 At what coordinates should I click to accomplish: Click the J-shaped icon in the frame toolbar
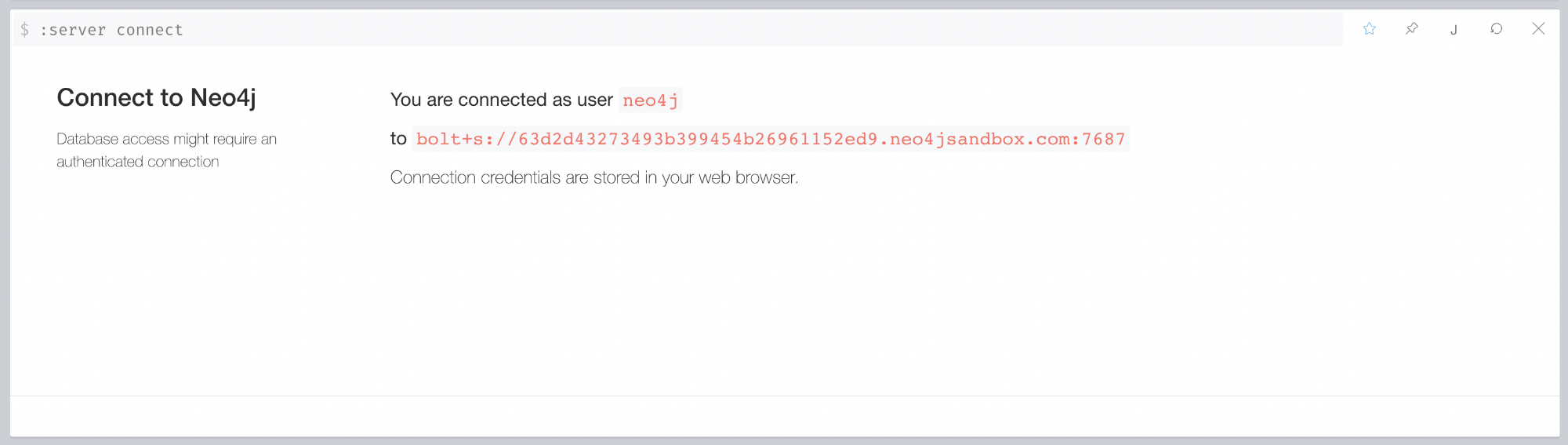click(1454, 30)
